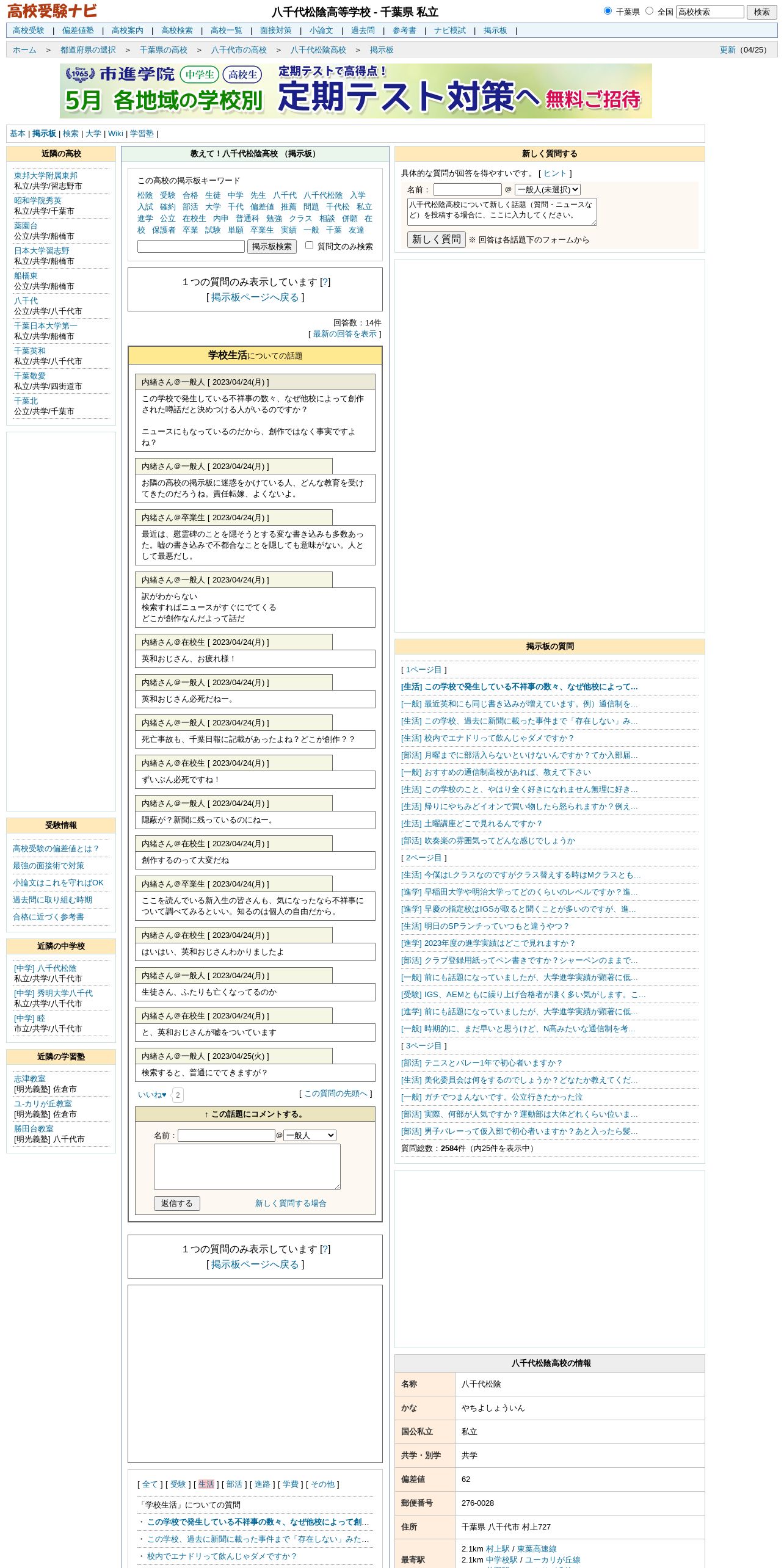Screen dimensions: 784x1568
Task: Click the new question text area
Action: [x=502, y=212]
